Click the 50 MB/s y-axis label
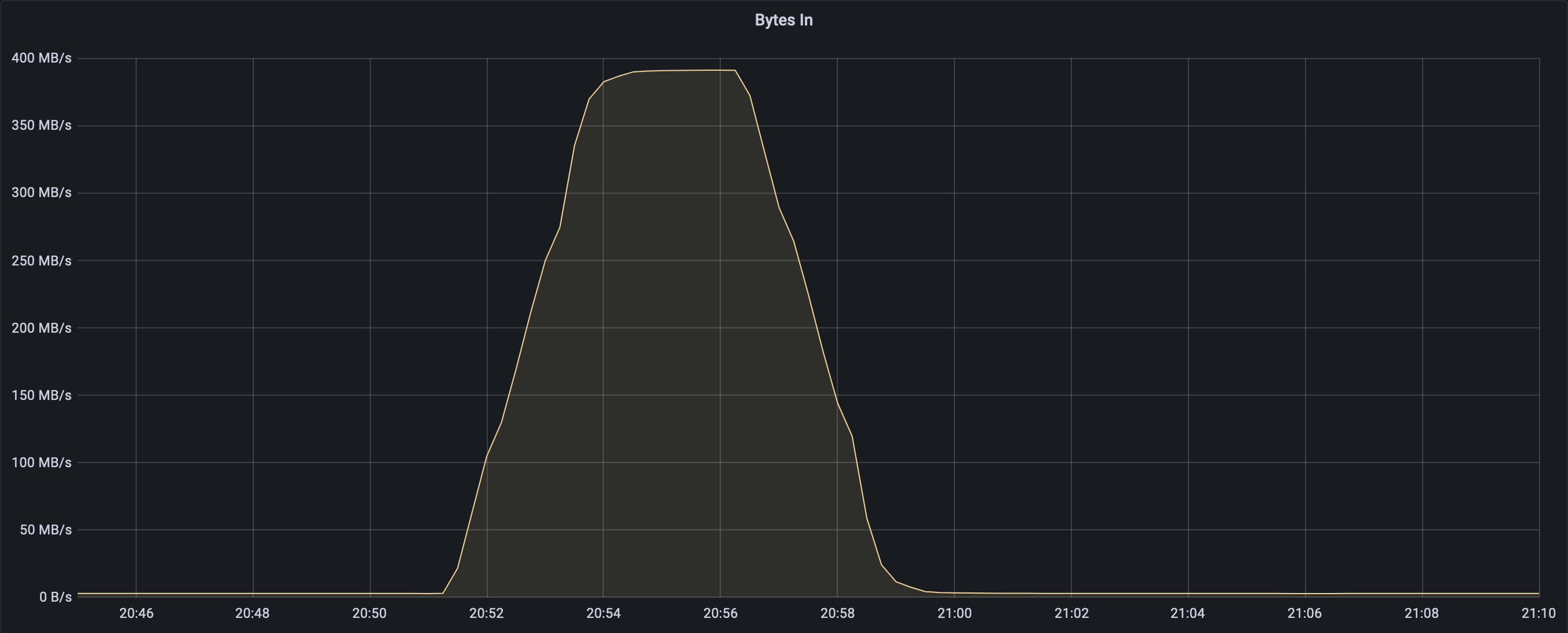This screenshot has height=633, width=1568. pyautogui.click(x=46, y=530)
